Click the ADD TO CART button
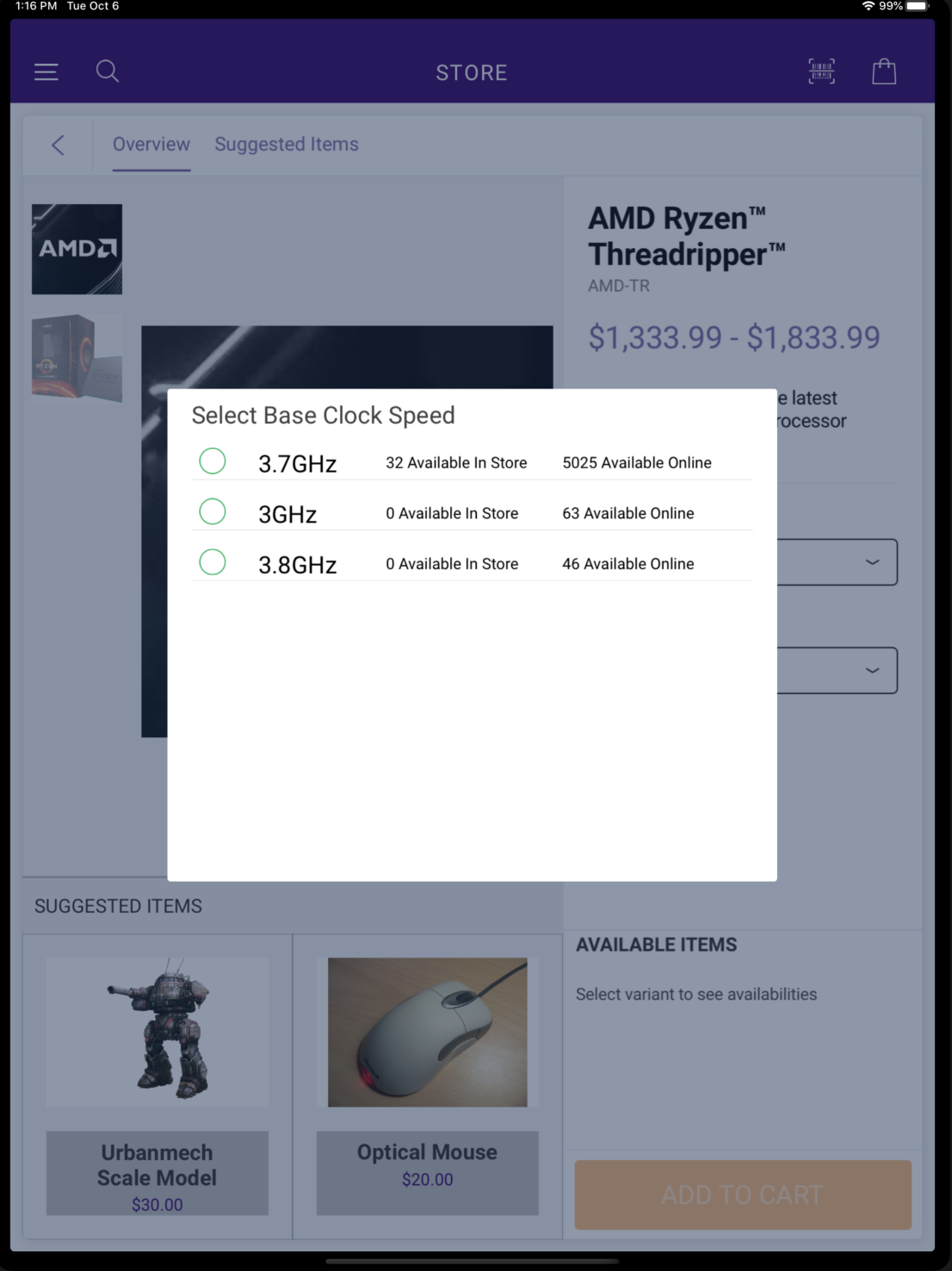The width and height of the screenshot is (952, 1271). click(x=743, y=1194)
